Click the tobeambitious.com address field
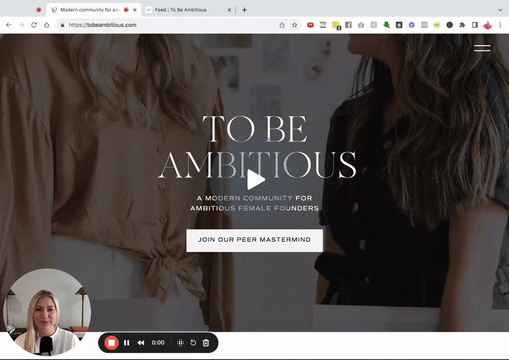Viewport: 509px width, 360px height. pos(167,25)
